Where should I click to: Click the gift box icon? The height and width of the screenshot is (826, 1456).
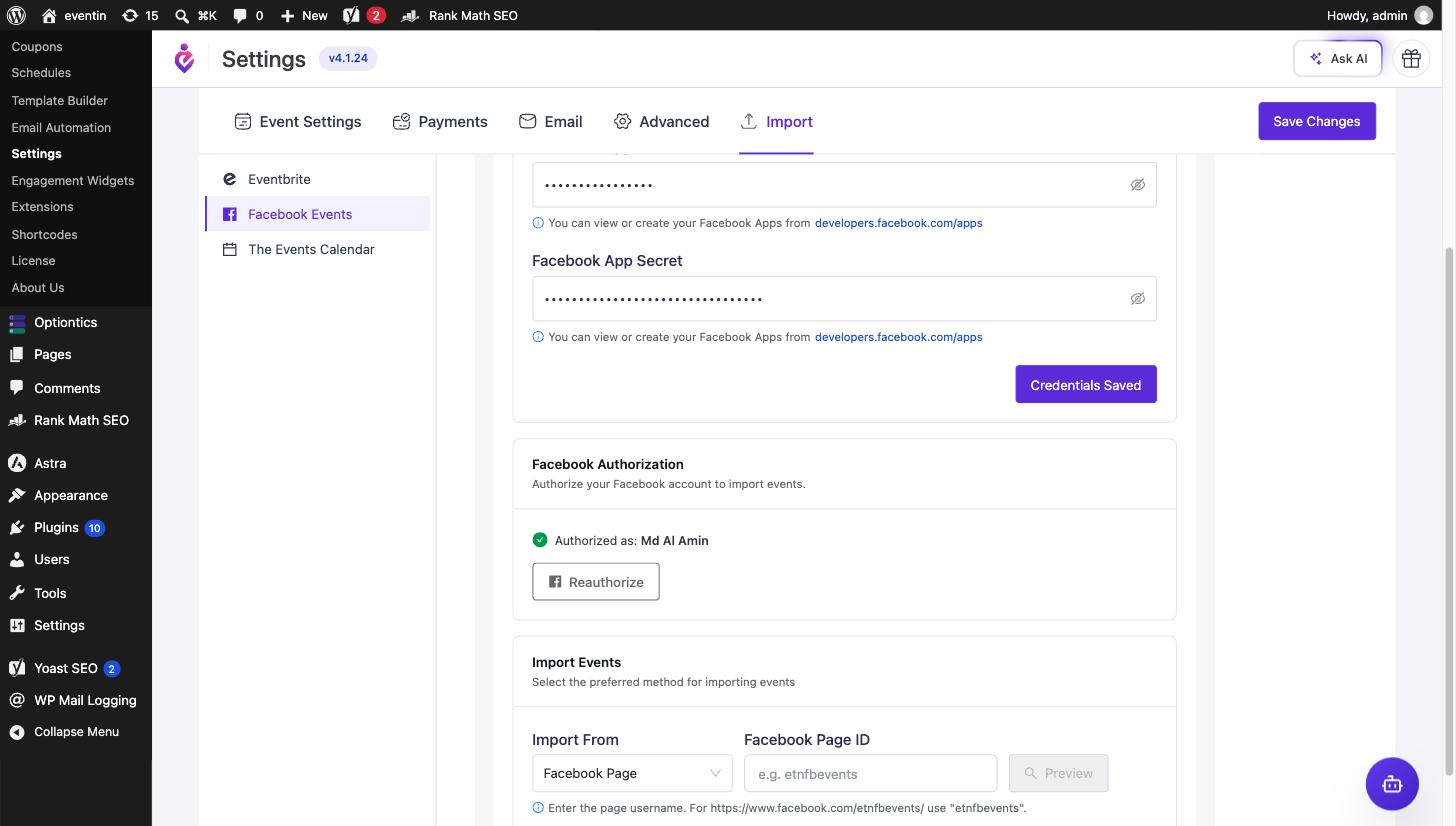click(x=1411, y=59)
